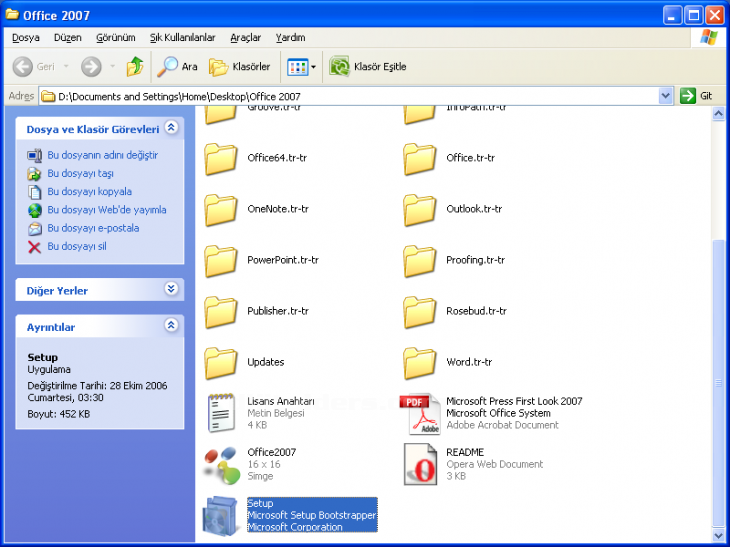The image size is (730, 547).
Task: Click the Git go button
Action: 696,96
